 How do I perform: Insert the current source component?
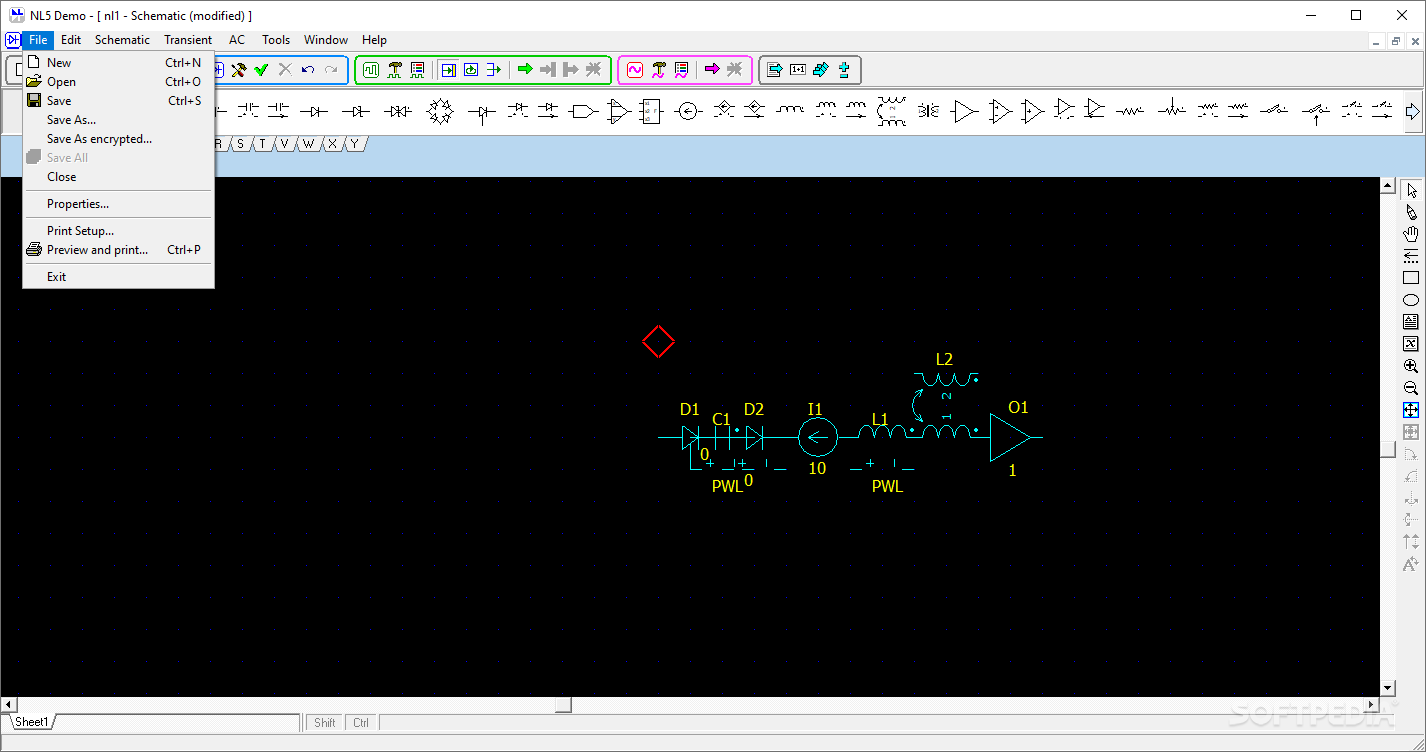(x=687, y=111)
